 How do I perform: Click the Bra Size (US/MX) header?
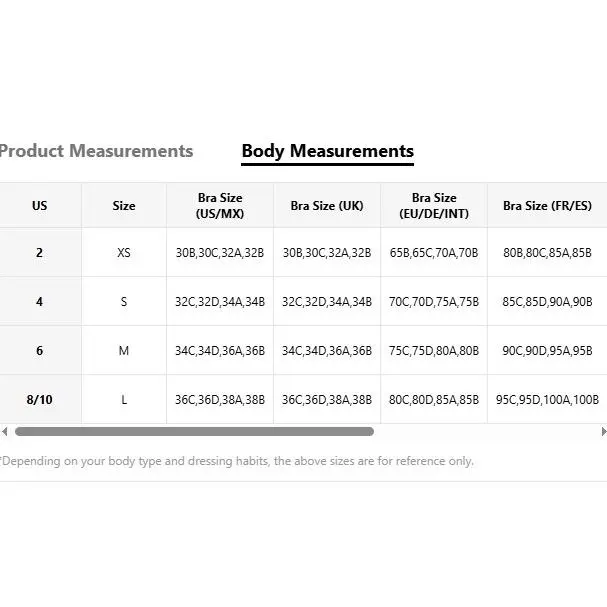point(220,206)
